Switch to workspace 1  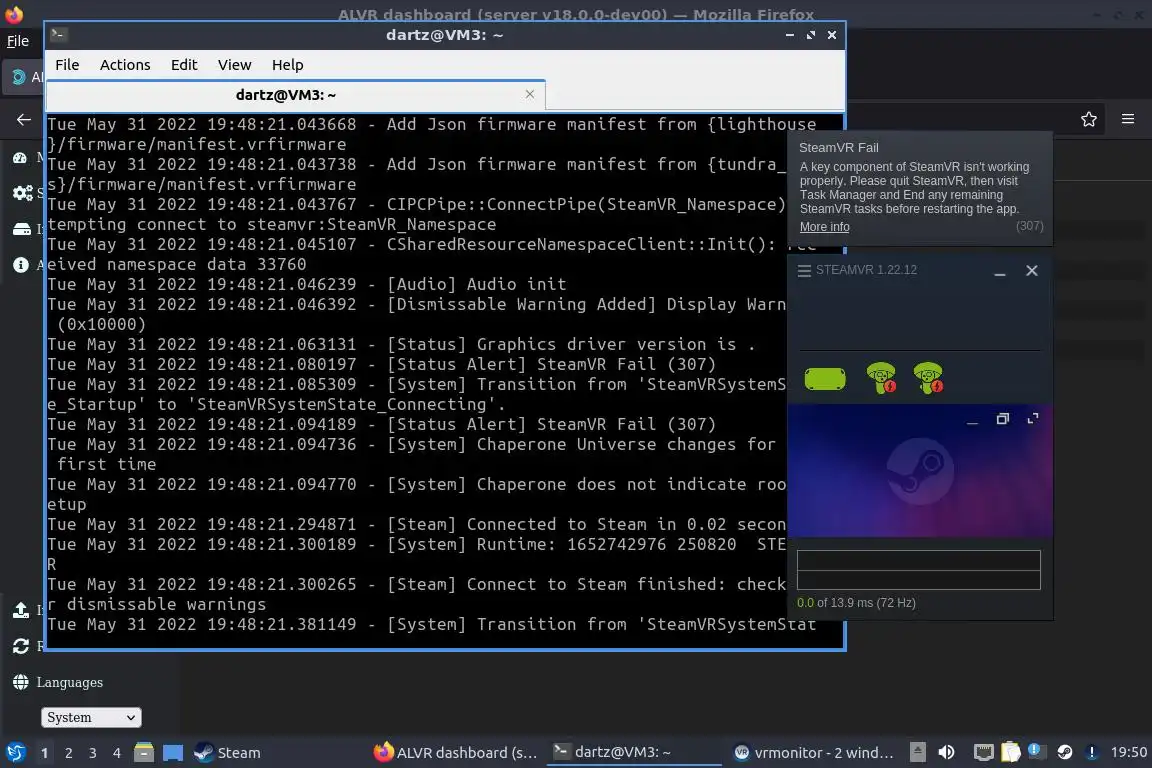tap(45, 753)
